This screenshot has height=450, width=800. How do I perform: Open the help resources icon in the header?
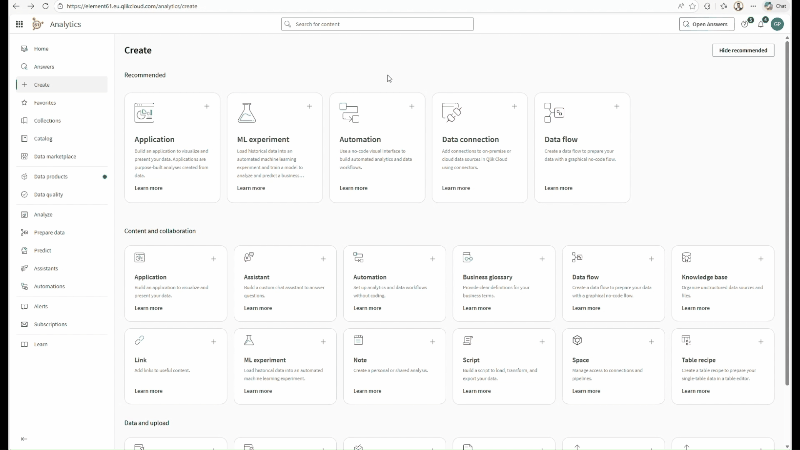(x=745, y=24)
